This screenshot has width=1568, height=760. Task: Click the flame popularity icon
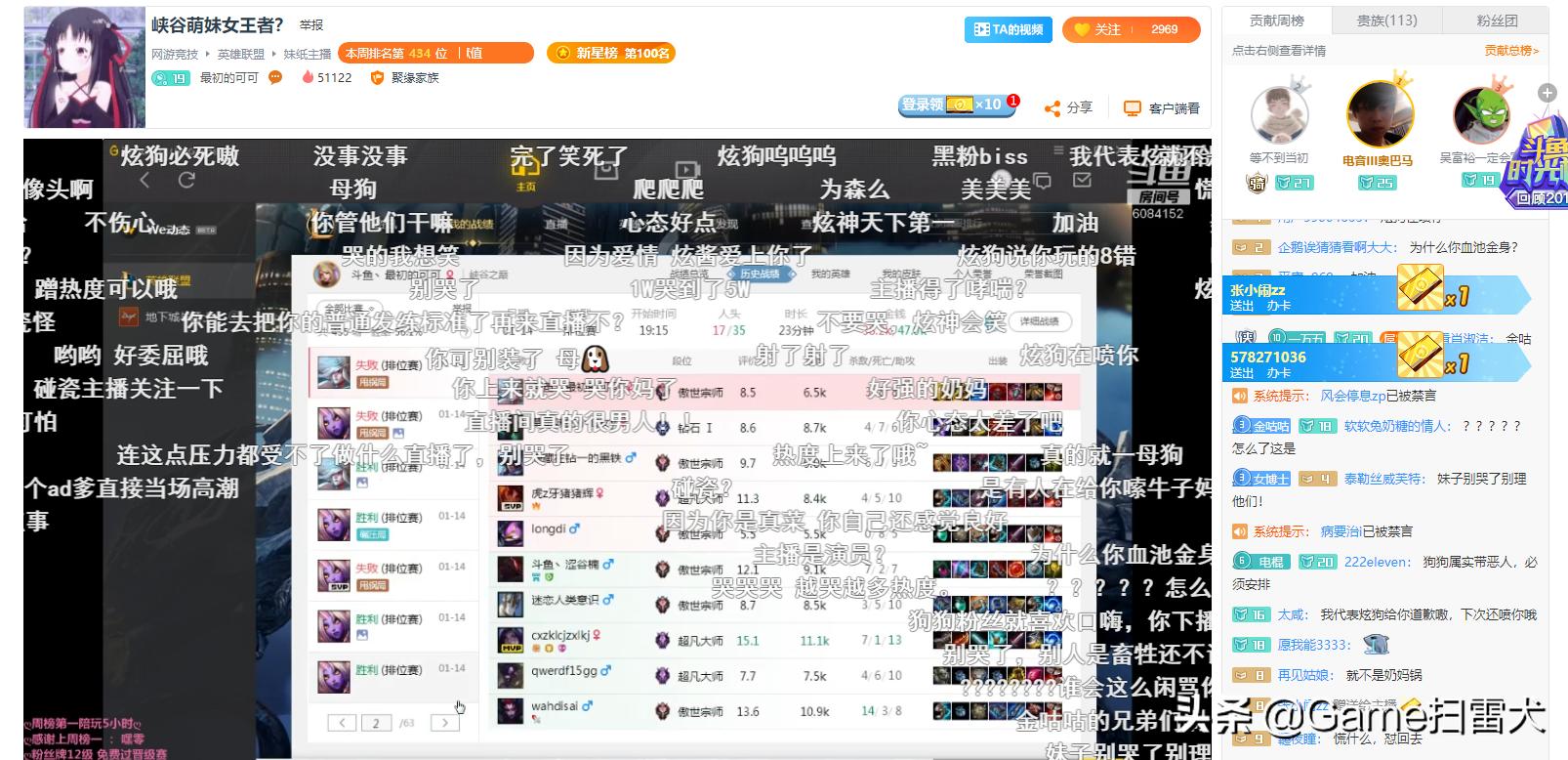click(x=308, y=77)
